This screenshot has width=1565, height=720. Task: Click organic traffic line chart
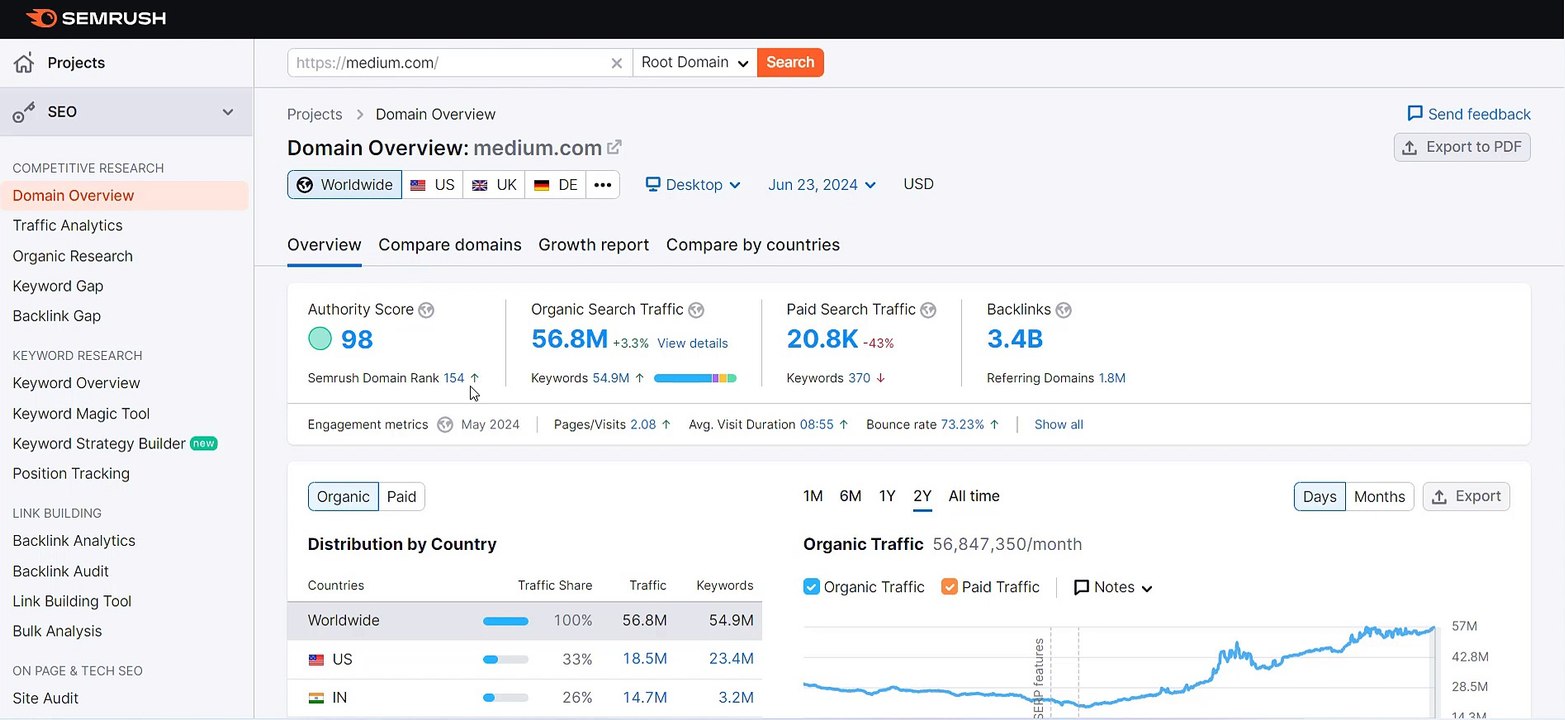(1119, 670)
